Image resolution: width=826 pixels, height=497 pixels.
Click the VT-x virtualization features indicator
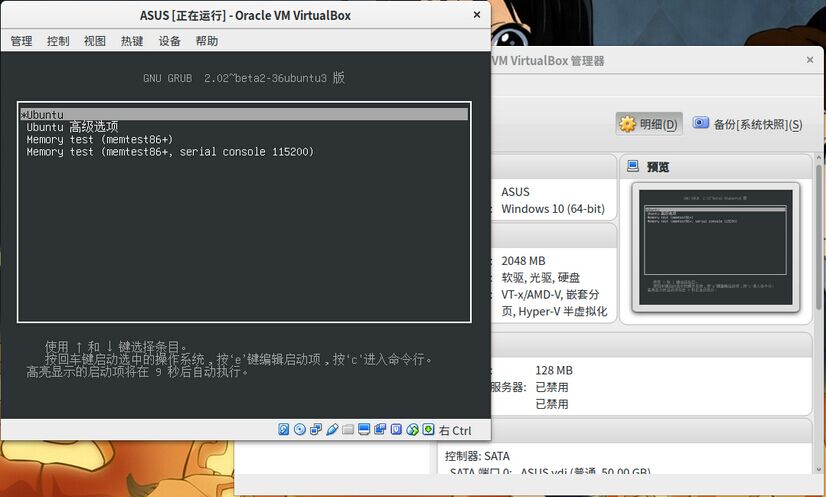396,430
